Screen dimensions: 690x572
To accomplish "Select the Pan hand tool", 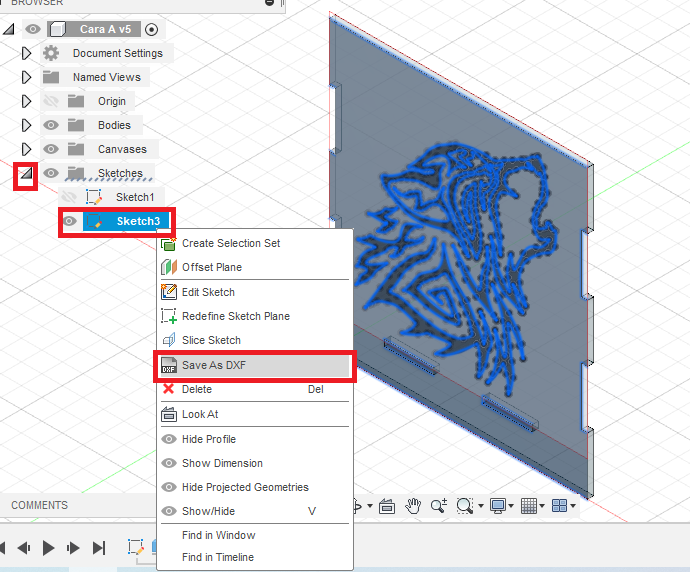I will point(413,506).
